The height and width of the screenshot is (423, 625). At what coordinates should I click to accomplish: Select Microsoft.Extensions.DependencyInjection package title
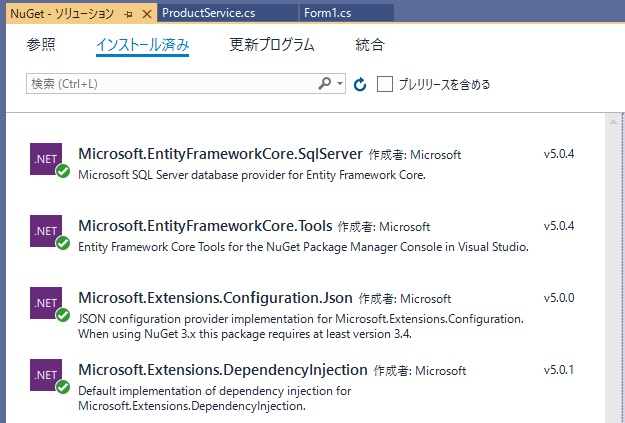click(x=223, y=370)
